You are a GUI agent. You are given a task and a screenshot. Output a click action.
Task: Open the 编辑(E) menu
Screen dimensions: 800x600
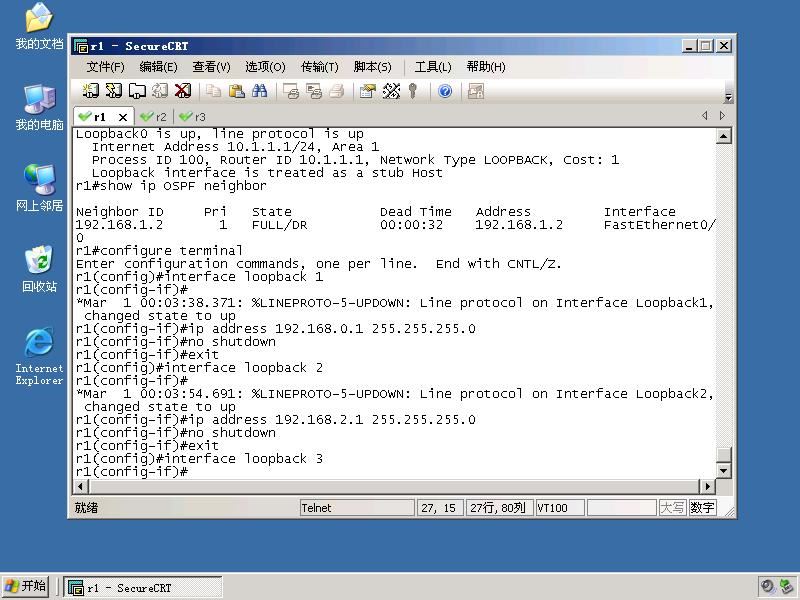(158, 67)
